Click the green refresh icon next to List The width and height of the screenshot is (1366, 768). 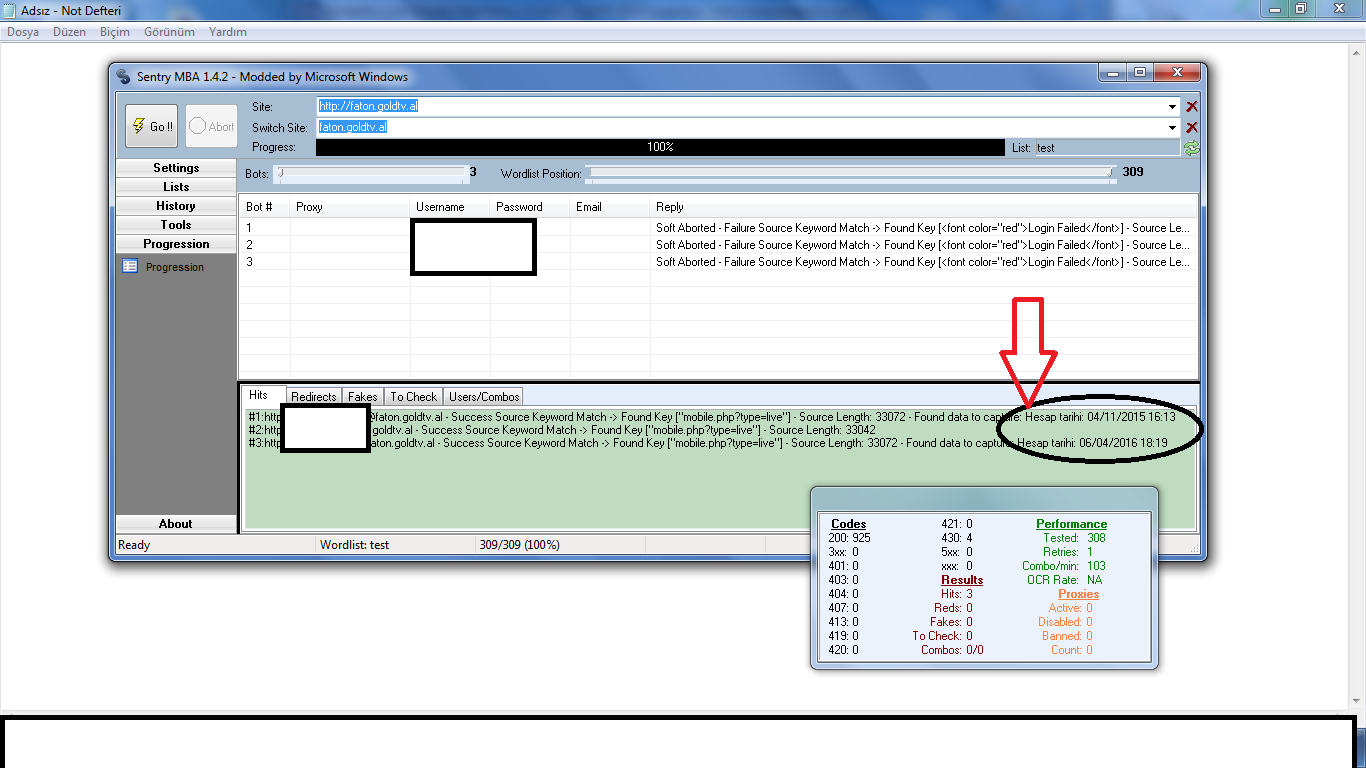click(x=1191, y=148)
